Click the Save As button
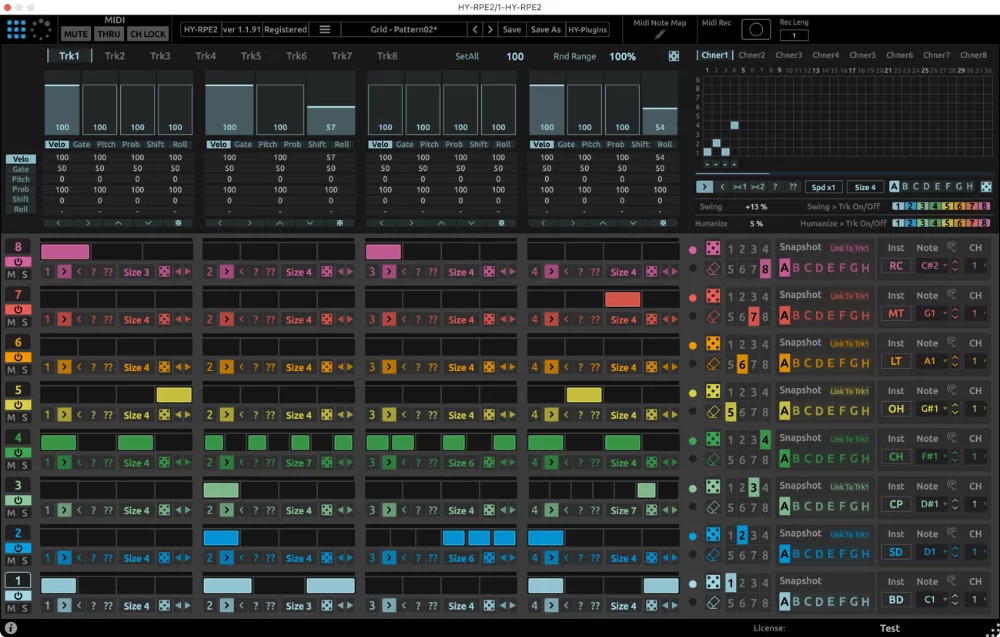The width and height of the screenshot is (1000, 637). (x=546, y=29)
